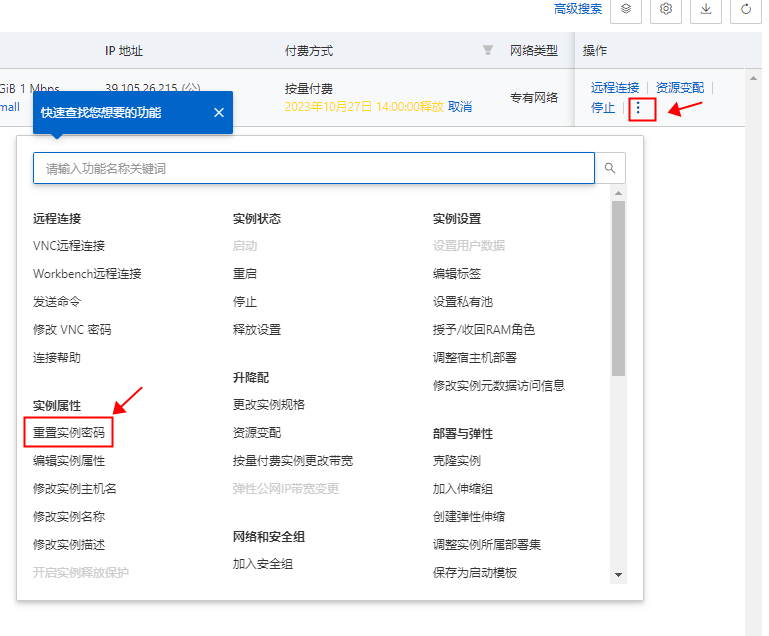Click the 取消 link next to release time
Image resolution: width=769 pixels, height=636 pixels.
(460, 107)
